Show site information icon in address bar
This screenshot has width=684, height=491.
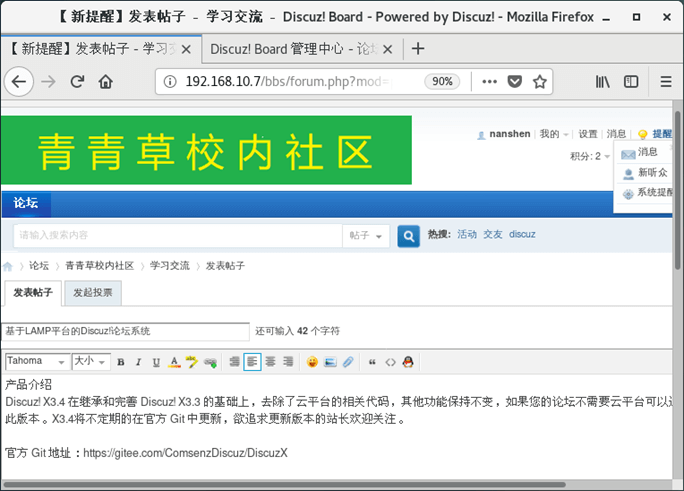point(170,82)
